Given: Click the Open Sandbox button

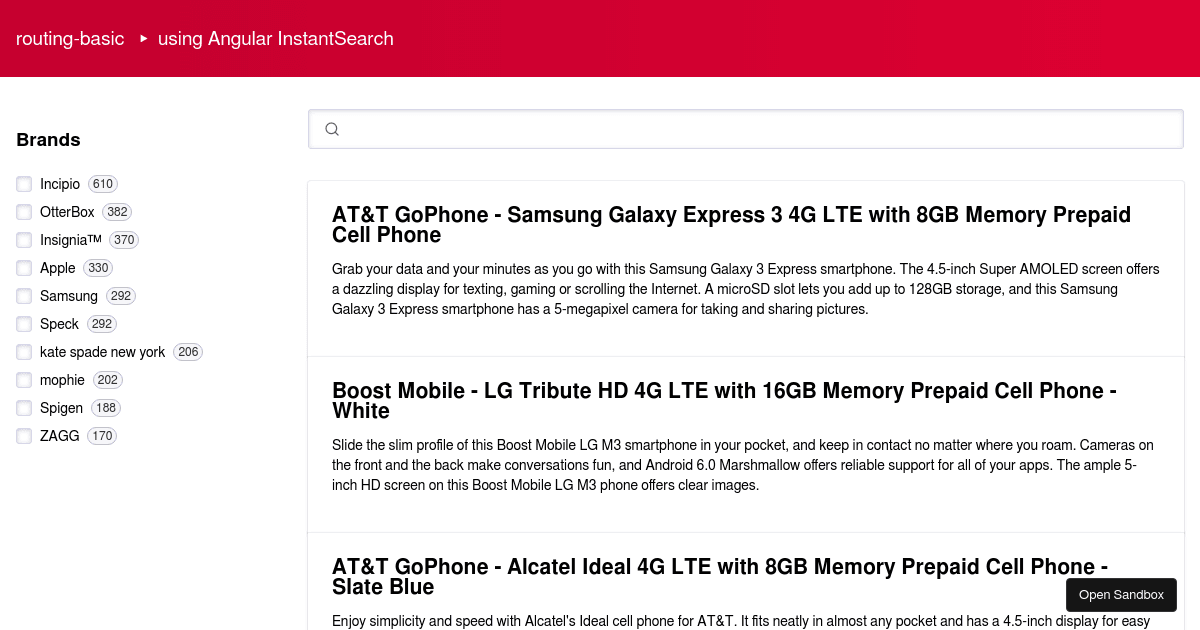Looking at the screenshot, I should tap(1121, 595).
